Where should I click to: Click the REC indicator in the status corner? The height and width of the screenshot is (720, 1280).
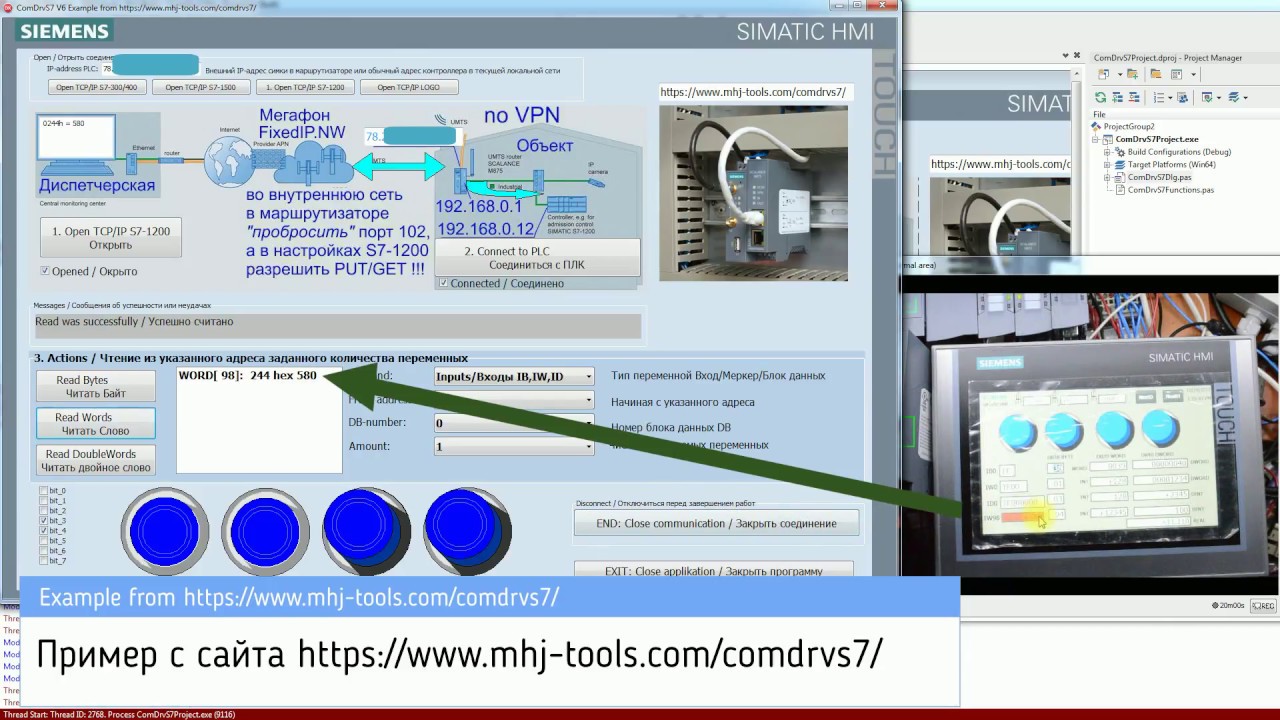(x=1264, y=605)
